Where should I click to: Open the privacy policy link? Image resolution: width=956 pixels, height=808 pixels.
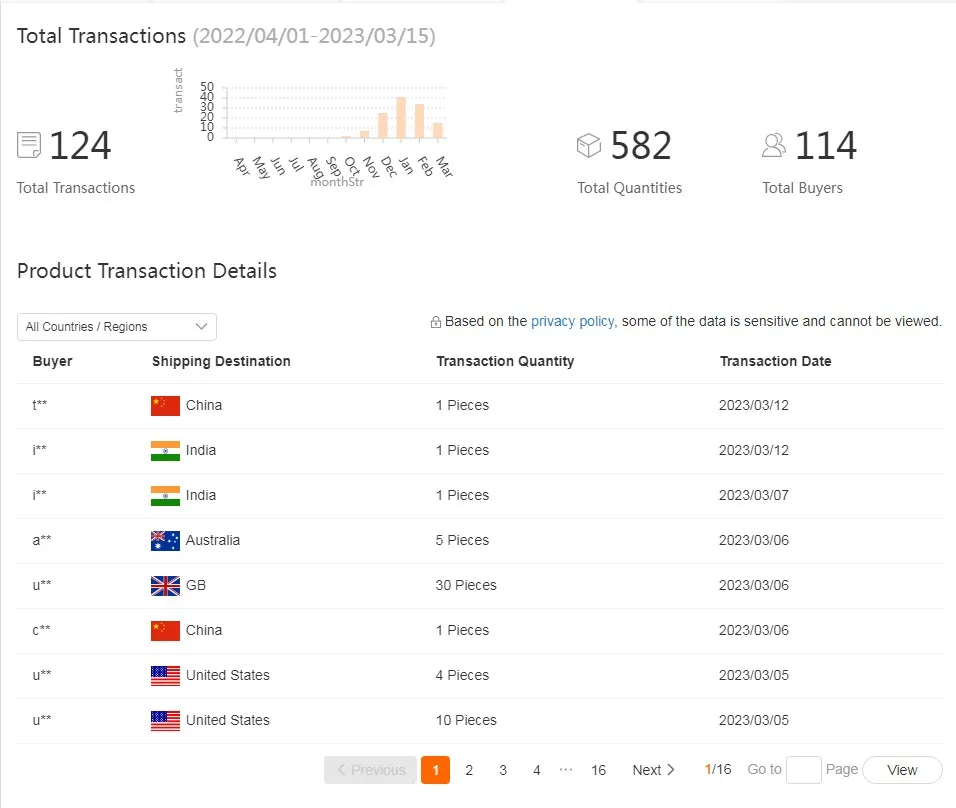click(x=572, y=321)
